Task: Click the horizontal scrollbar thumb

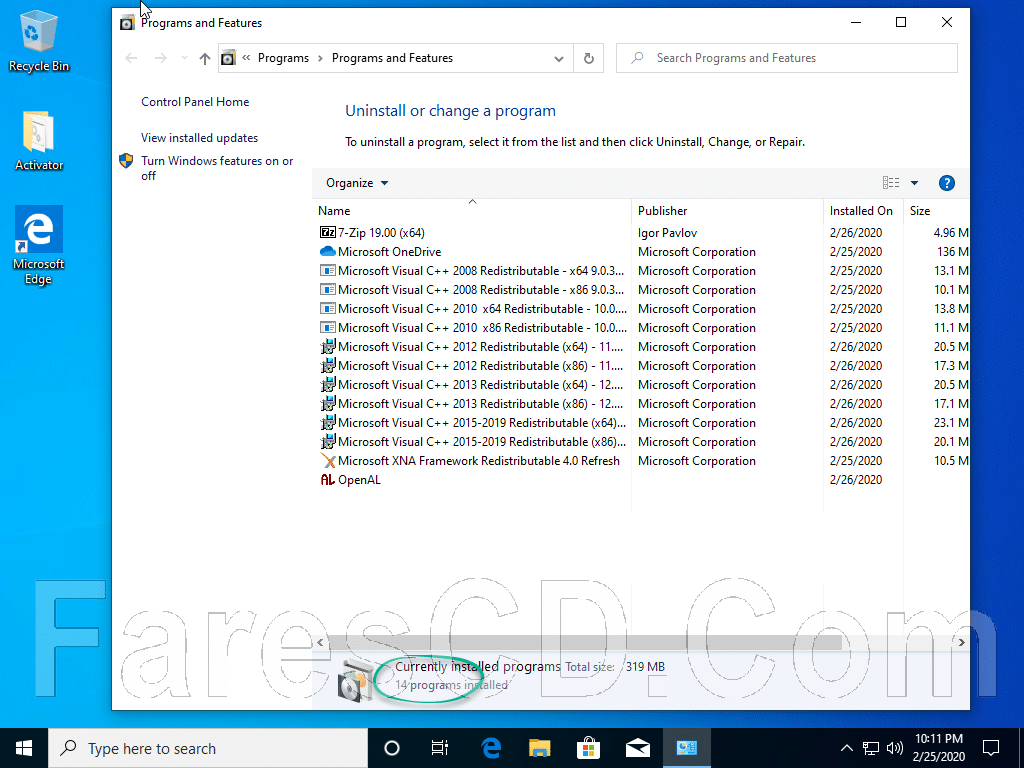Action: click(584, 643)
